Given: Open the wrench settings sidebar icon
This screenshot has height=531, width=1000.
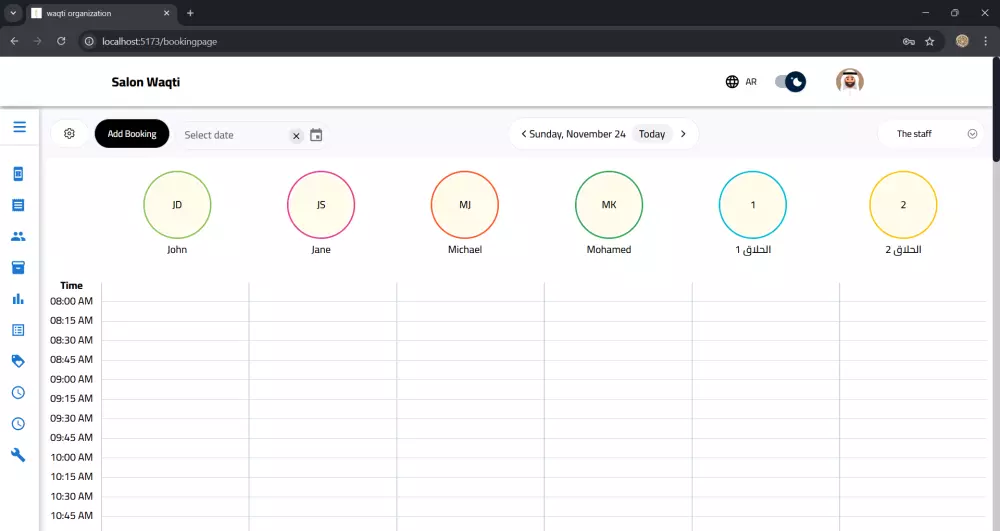Looking at the screenshot, I should point(18,455).
